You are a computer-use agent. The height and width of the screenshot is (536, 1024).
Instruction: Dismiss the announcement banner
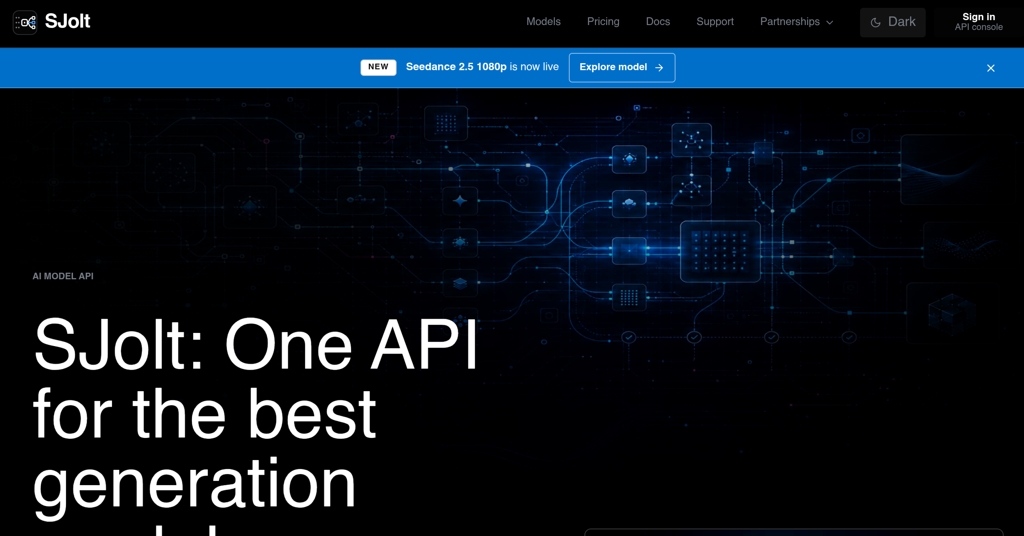(991, 68)
